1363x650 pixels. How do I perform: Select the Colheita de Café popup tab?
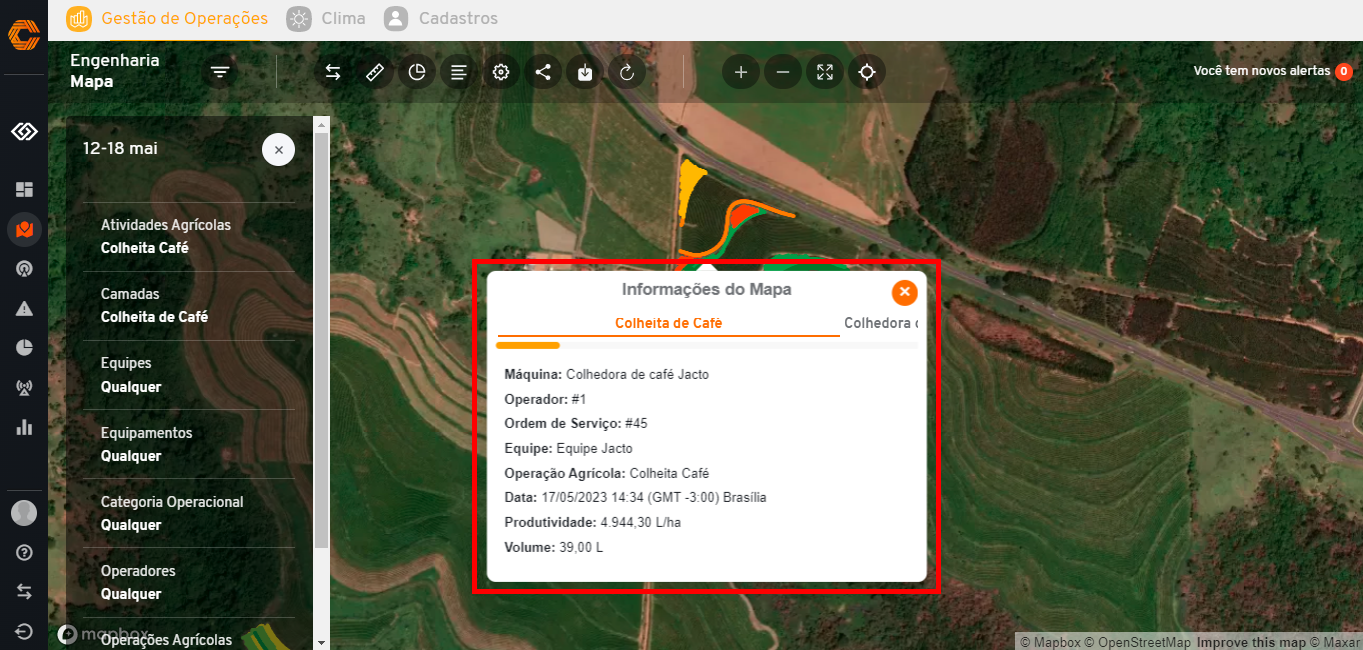[x=668, y=323]
